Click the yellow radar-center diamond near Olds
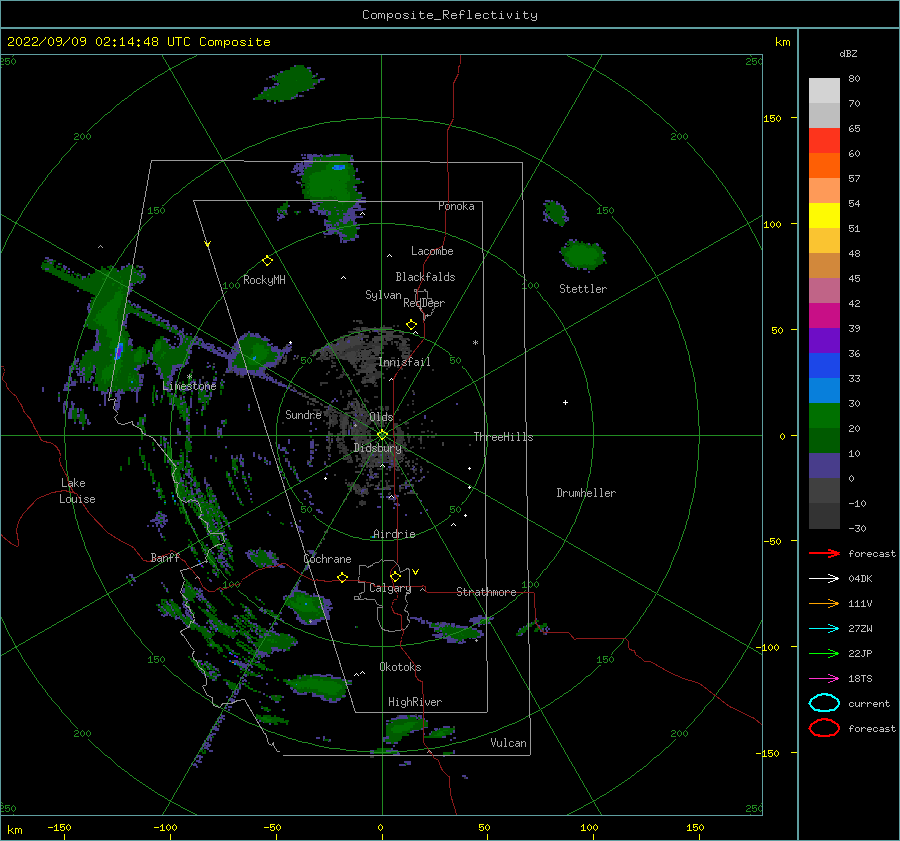Image resolution: width=900 pixels, height=841 pixels. tap(382, 435)
